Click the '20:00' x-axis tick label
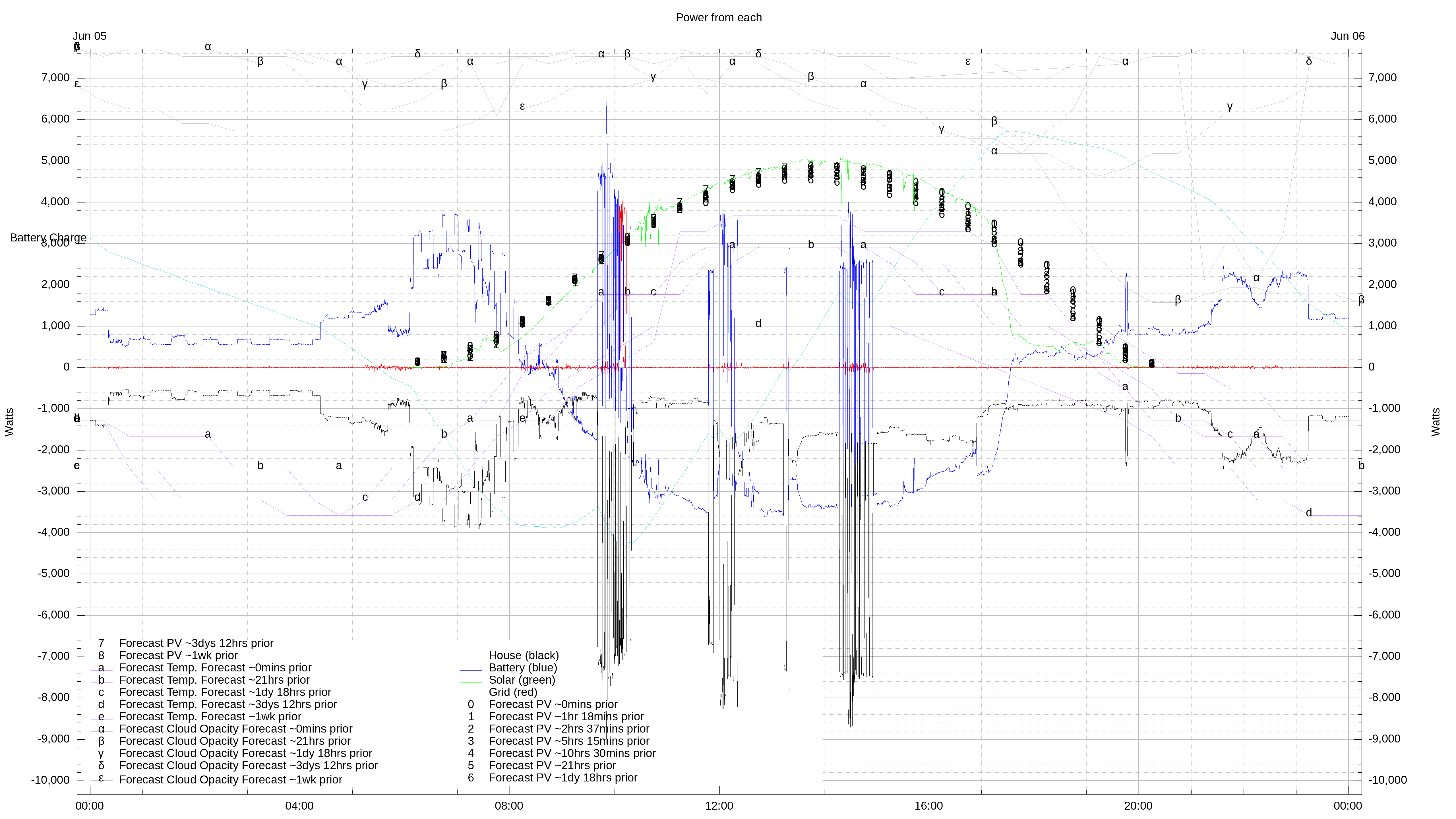This screenshot has height=819, width=1456. (1138, 806)
